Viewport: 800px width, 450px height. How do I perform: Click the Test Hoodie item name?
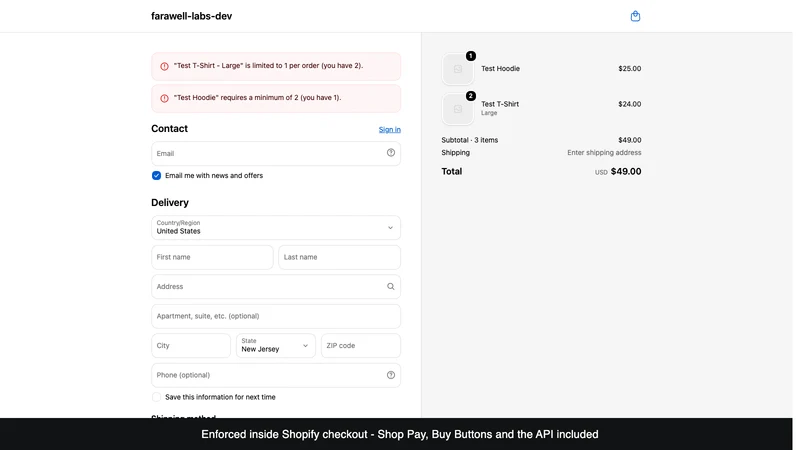(x=500, y=68)
